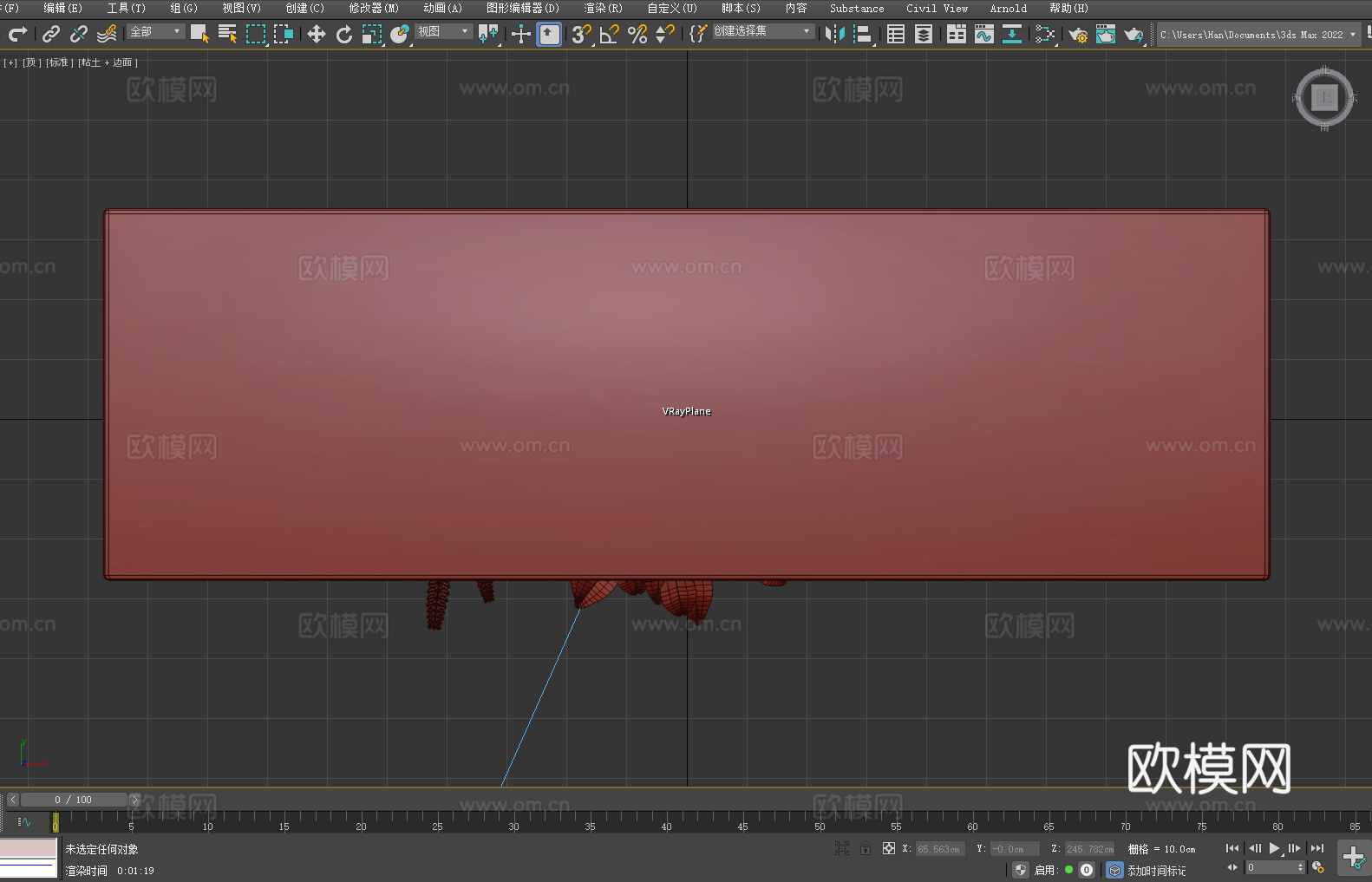Expand the project path dropdown
The height and width of the screenshot is (882, 1372).
point(1353,35)
